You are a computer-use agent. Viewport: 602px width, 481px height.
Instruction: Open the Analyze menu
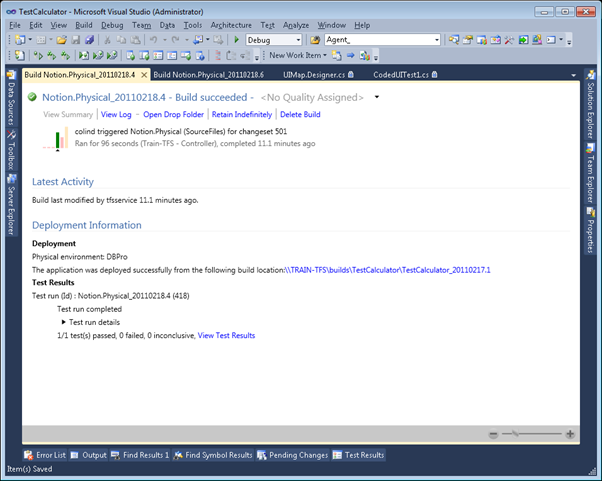point(296,25)
